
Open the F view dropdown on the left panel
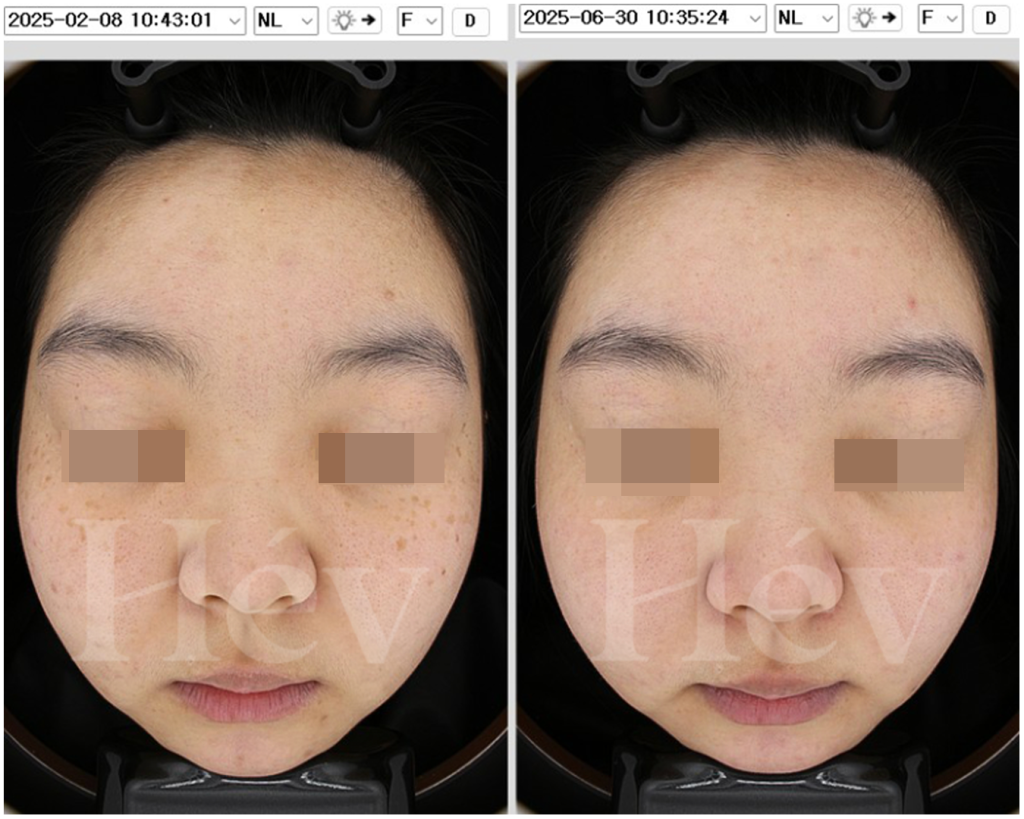click(419, 20)
